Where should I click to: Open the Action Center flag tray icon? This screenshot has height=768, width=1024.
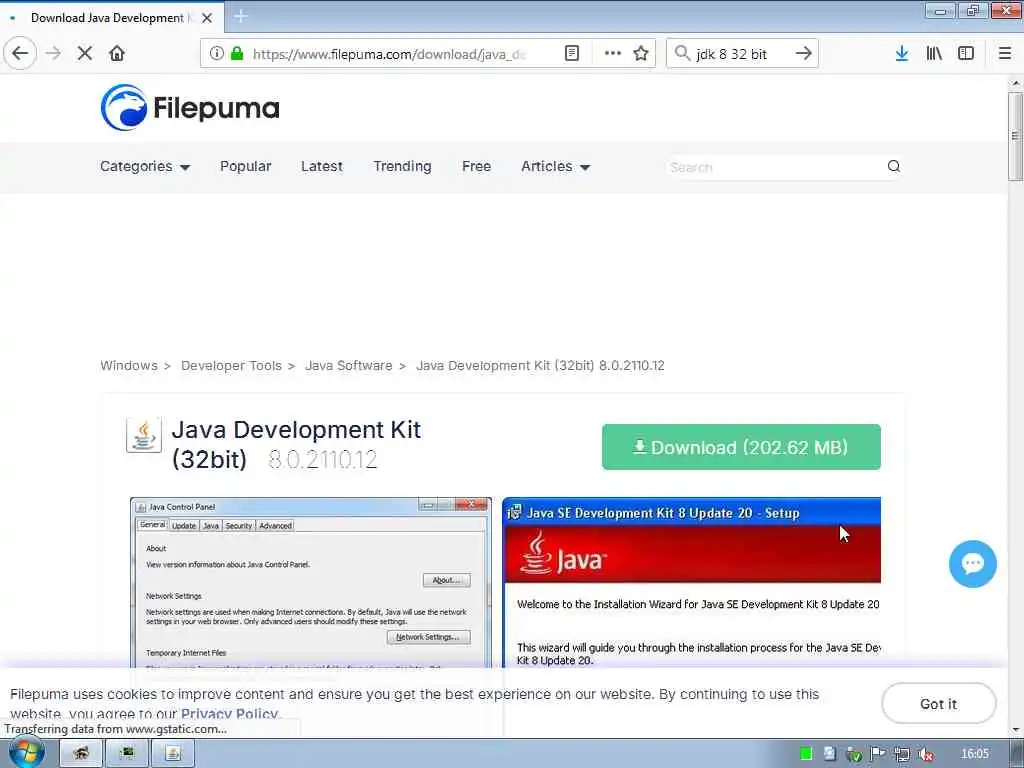click(878, 754)
